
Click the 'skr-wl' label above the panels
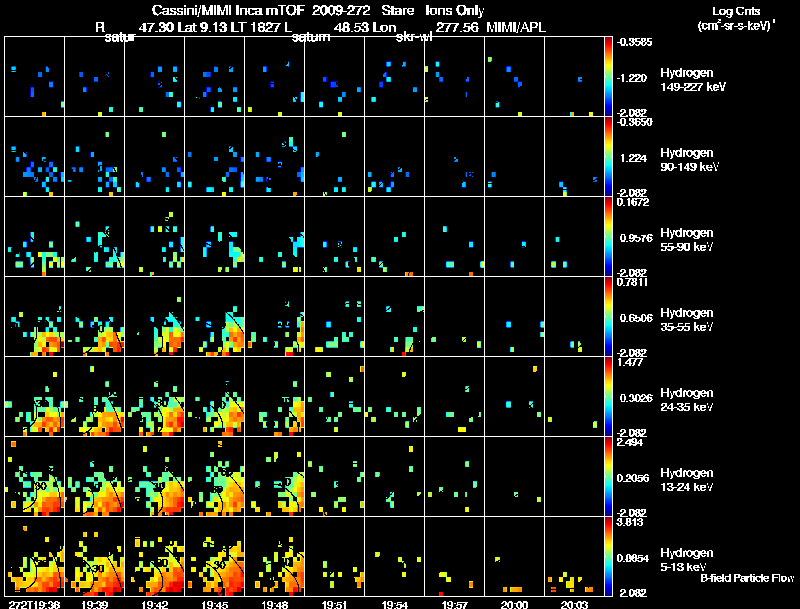pos(414,37)
